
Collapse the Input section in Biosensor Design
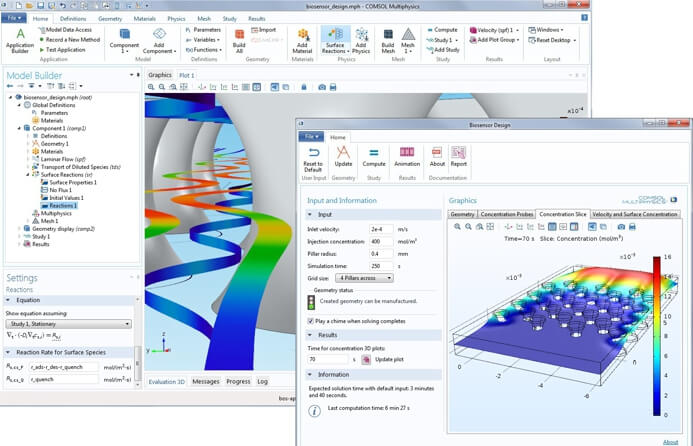tap(309, 214)
